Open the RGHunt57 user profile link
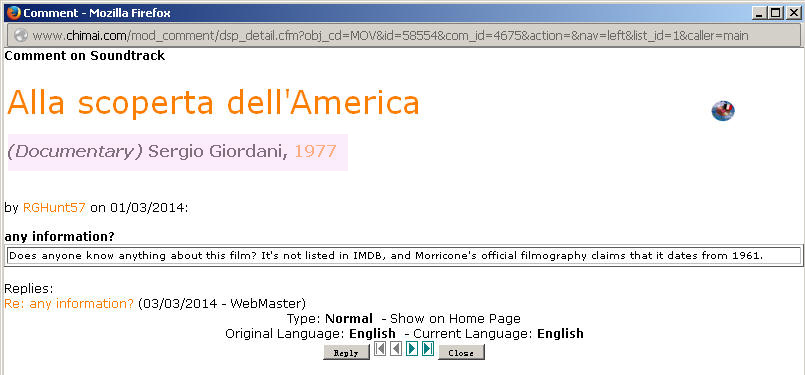This screenshot has width=805, height=375. (54, 208)
